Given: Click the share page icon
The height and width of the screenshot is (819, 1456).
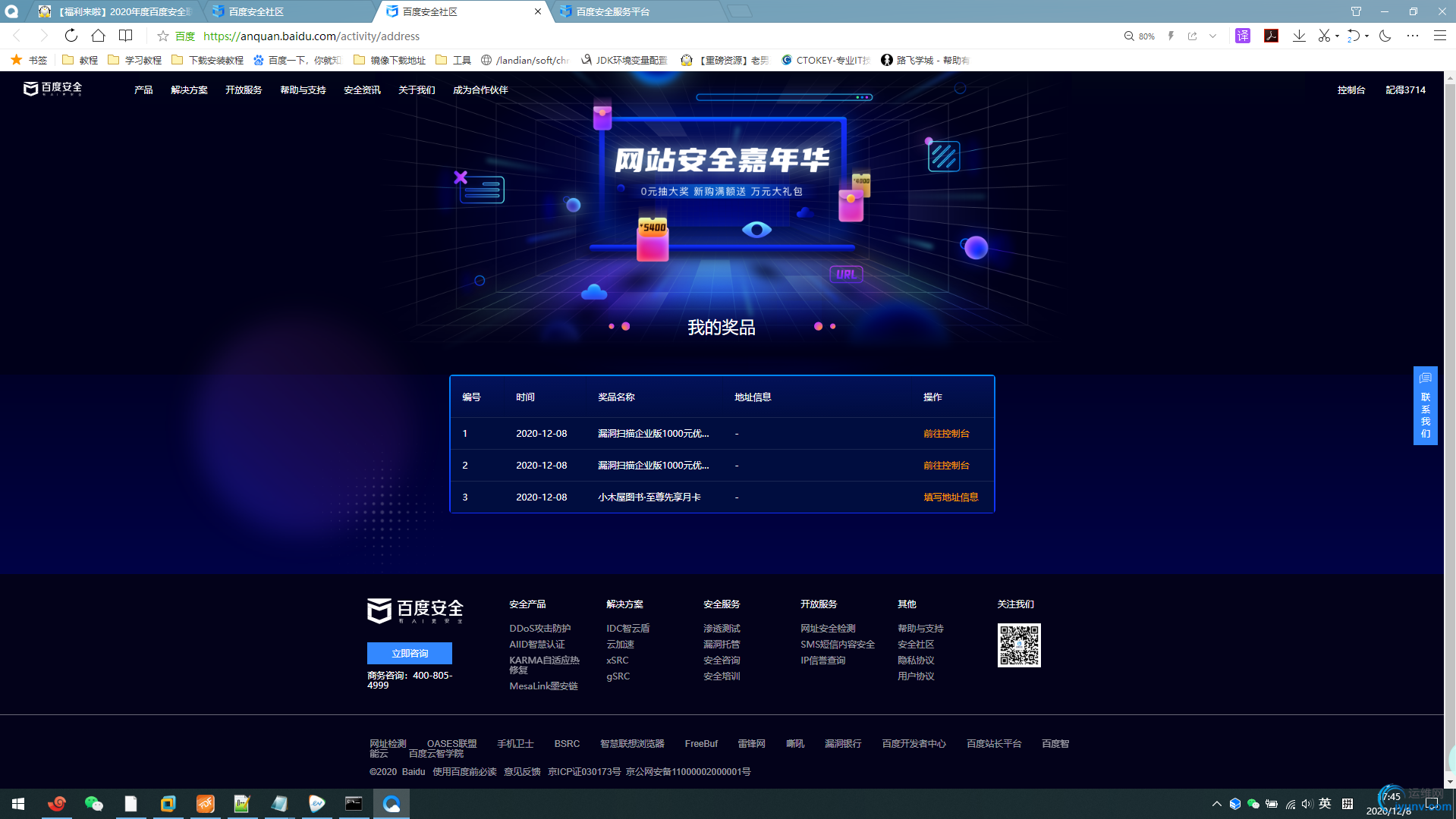Looking at the screenshot, I should [1192, 36].
